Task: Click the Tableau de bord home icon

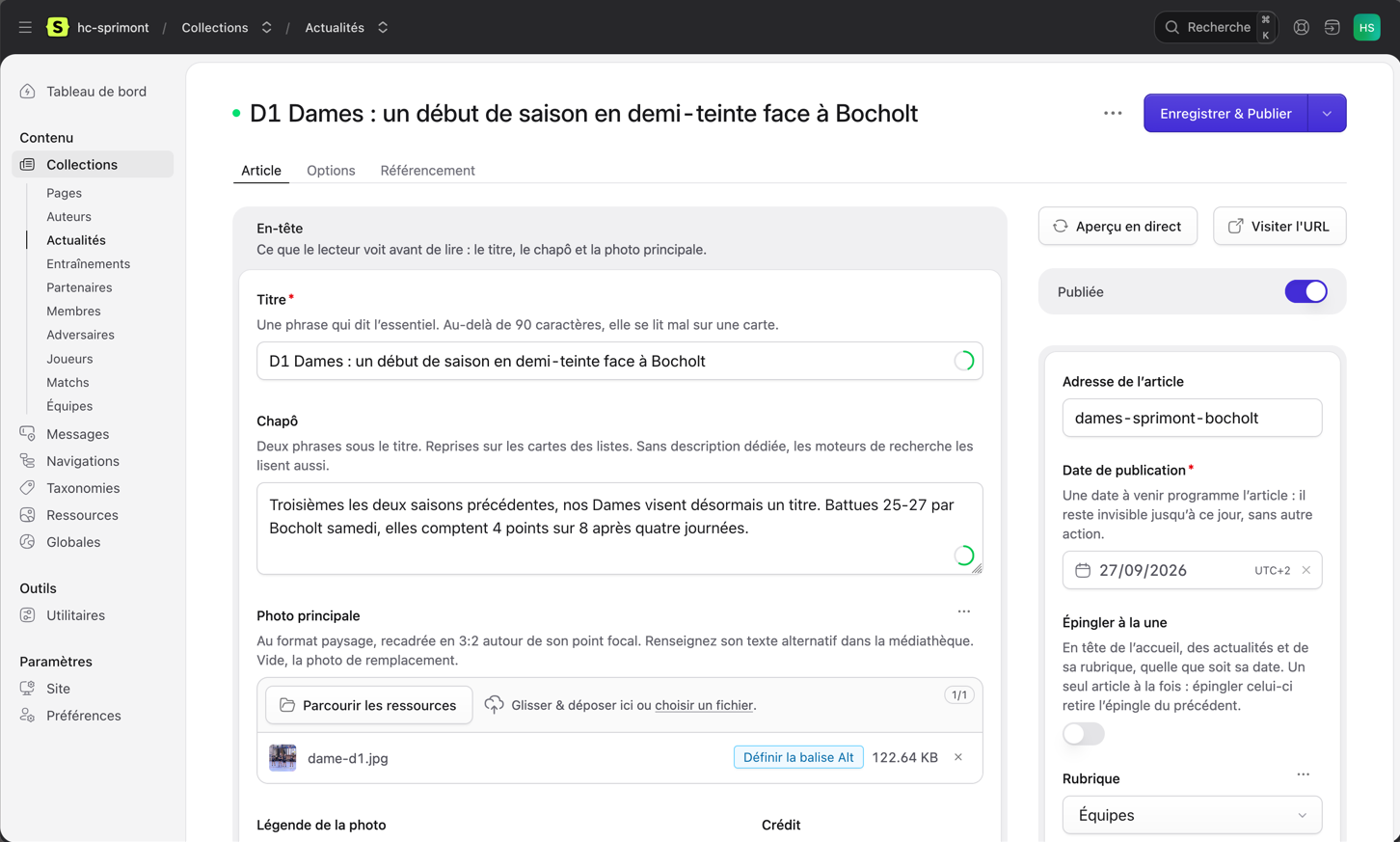Action: [x=27, y=92]
